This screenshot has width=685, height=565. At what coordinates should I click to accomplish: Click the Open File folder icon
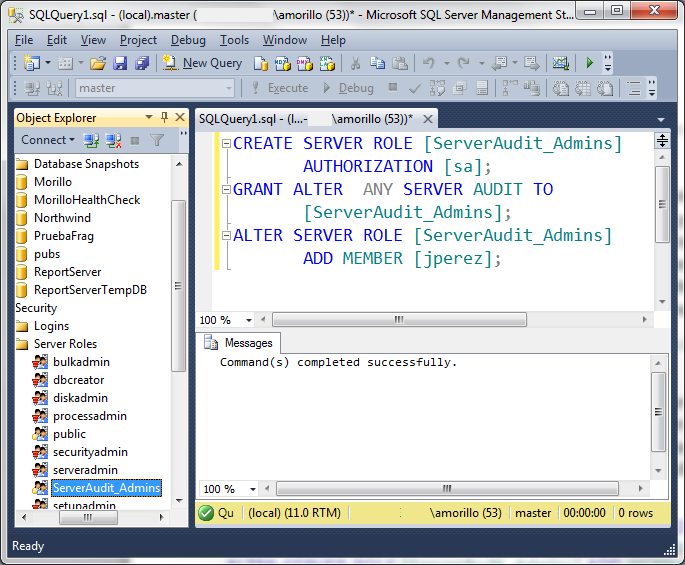pyautogui.click(x=98, y=63)
